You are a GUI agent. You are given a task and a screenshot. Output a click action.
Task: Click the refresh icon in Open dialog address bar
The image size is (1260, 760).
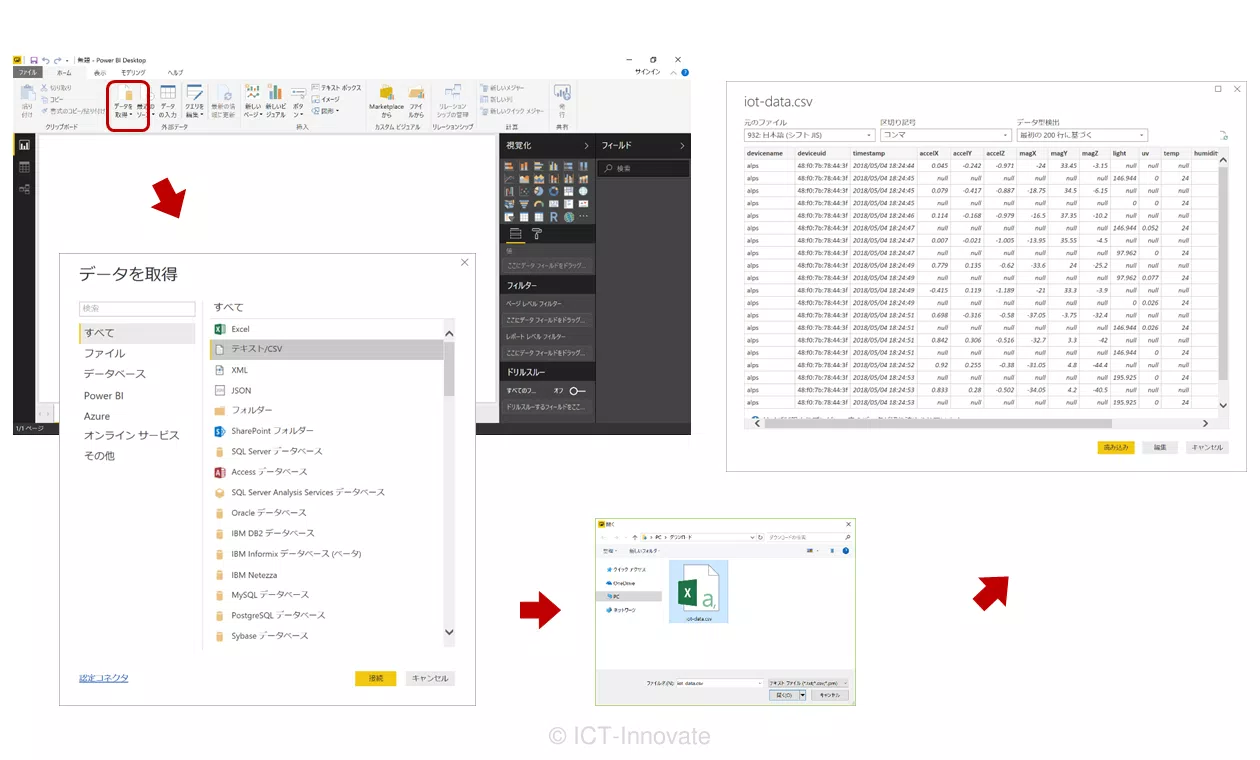(x=759, y=537)
